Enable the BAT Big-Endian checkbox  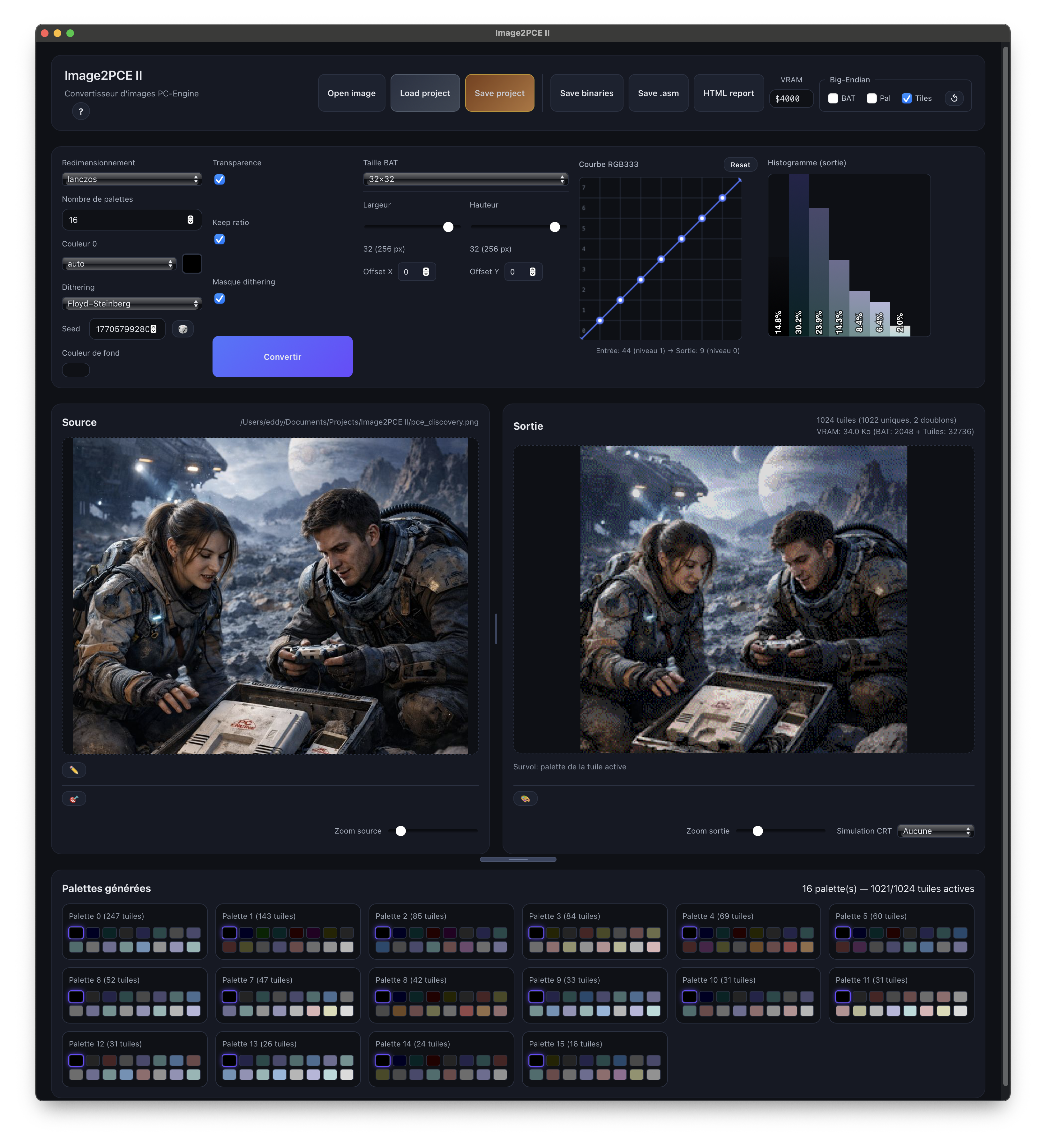tap(833, 99)
